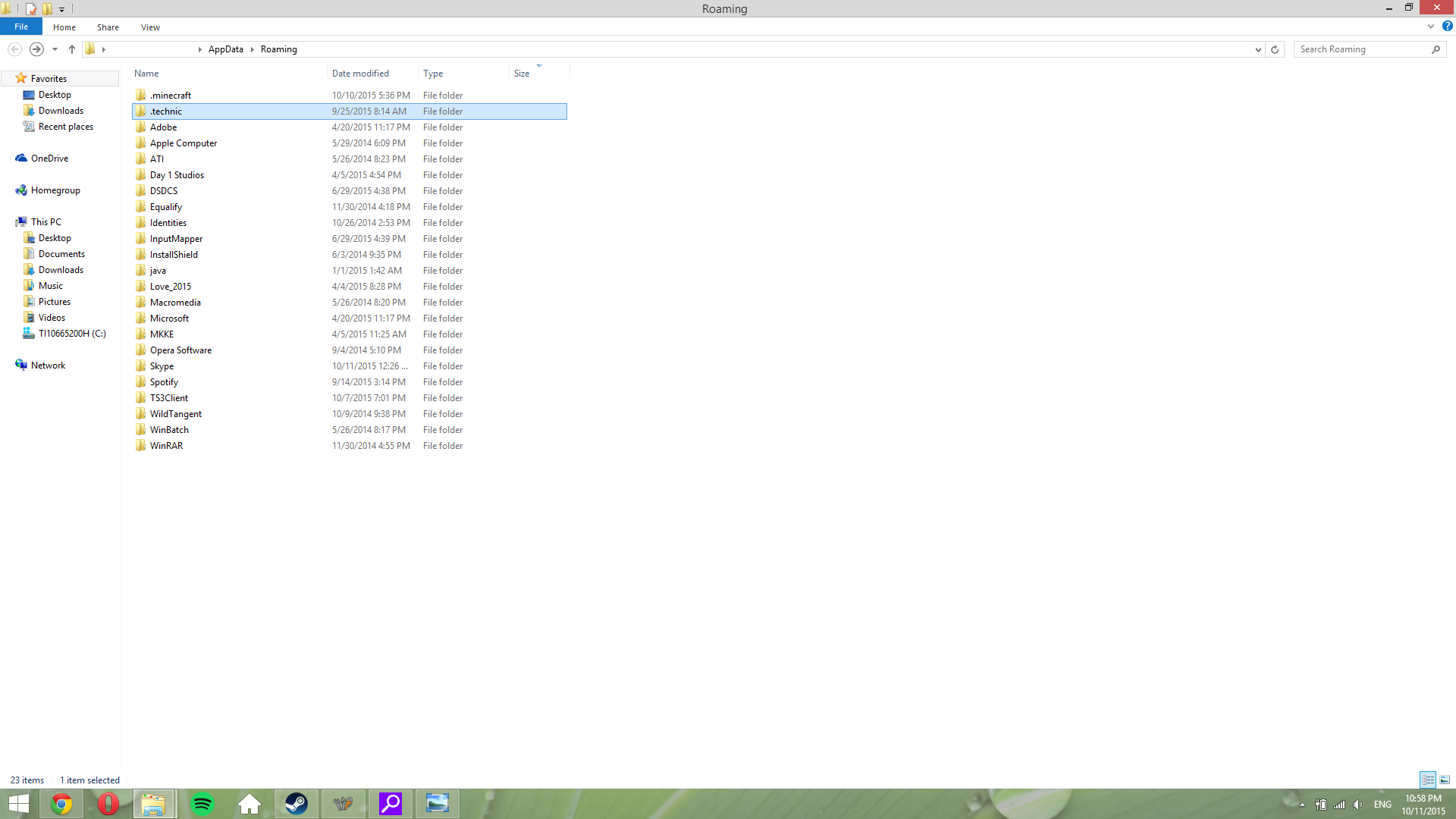1456x819 pixels.
Task: Open the View ribbon tab
Action: coord(150,27)
